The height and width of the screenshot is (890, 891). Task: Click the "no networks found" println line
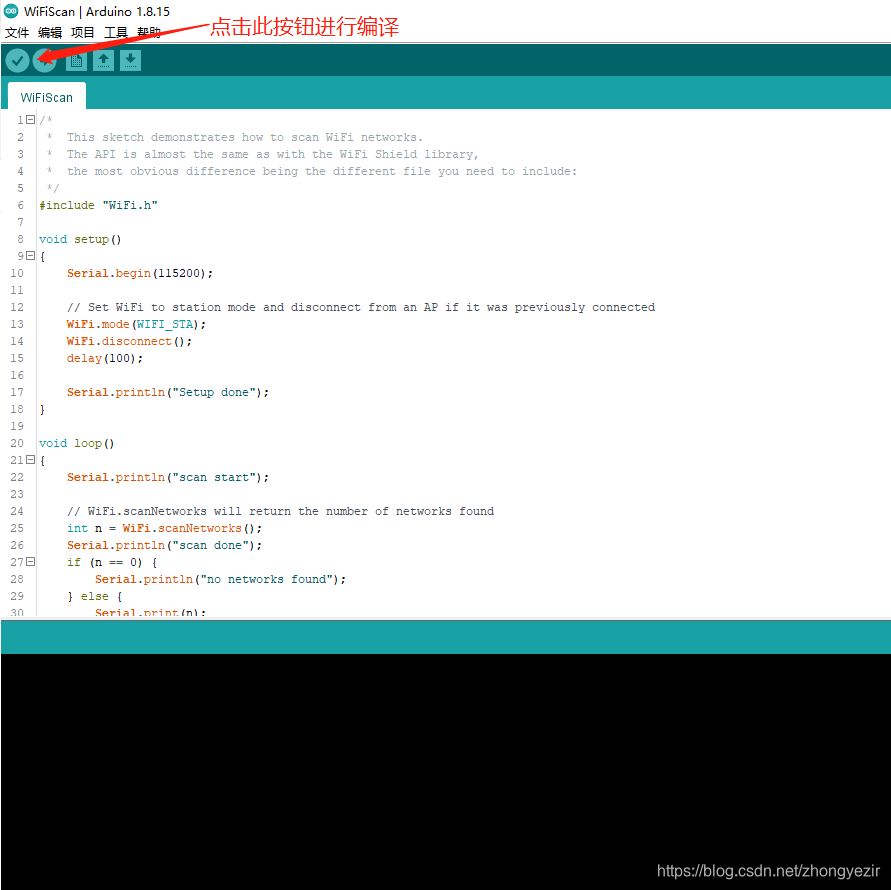(x=220, y=579)
